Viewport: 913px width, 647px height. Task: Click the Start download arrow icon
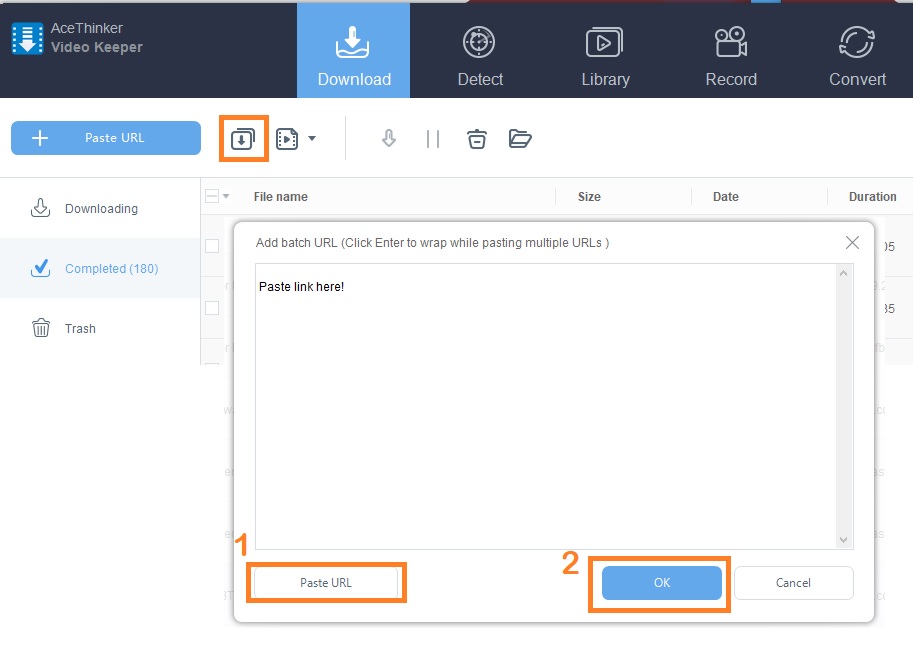[389, 138]
